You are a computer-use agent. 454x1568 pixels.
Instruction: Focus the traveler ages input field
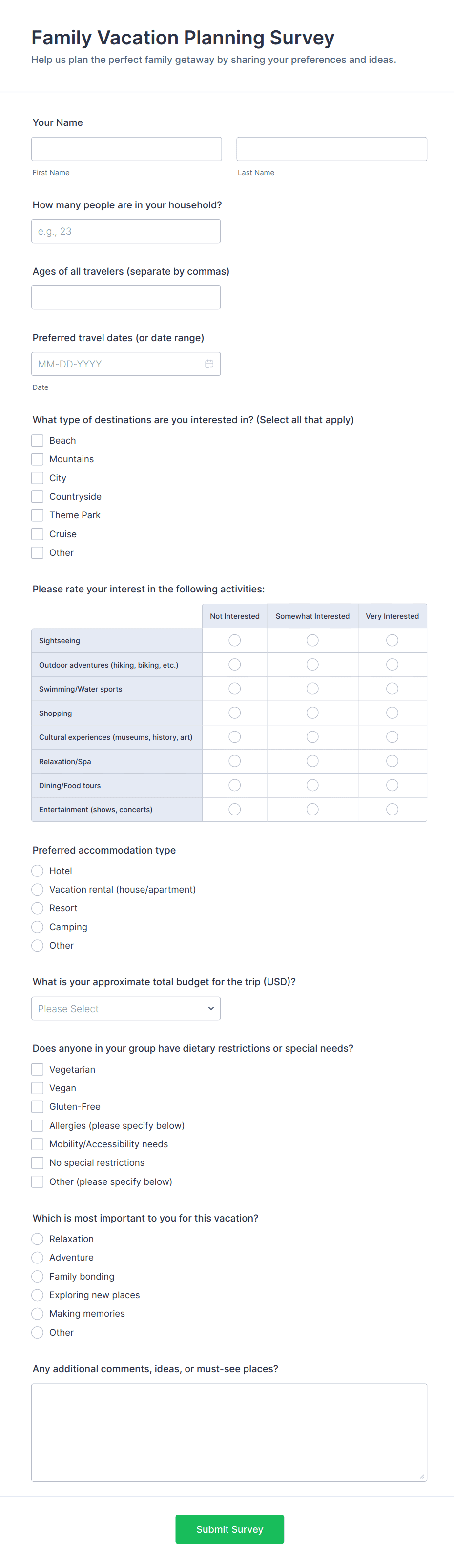[x=126, y=298]
